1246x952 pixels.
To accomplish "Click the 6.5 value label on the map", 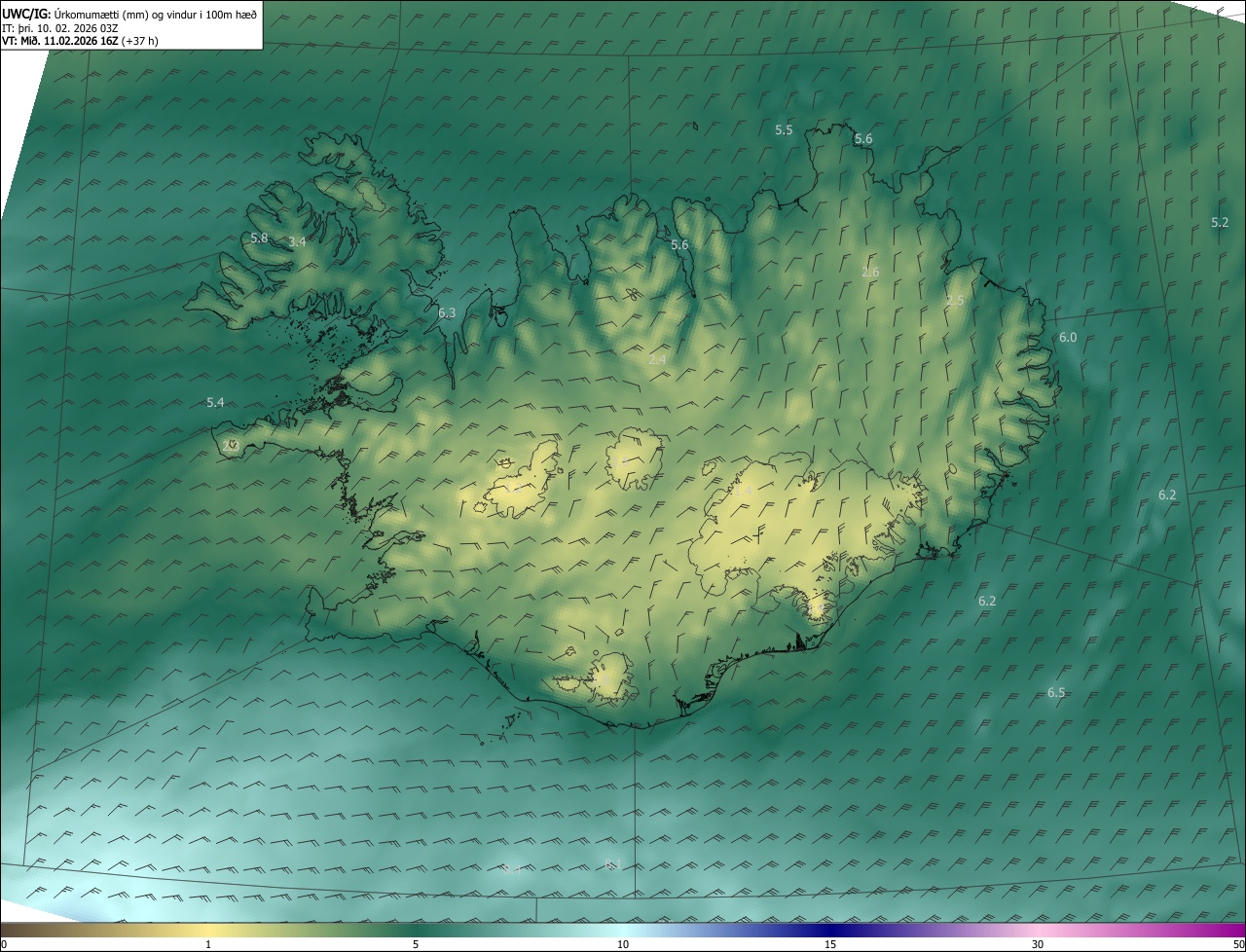I will pos(1056,693).
